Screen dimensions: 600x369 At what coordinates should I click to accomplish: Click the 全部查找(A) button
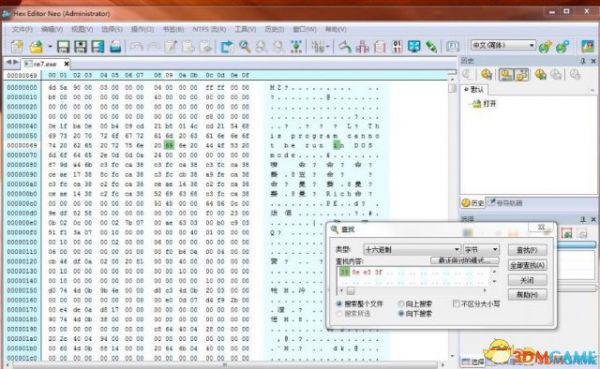tap(527, 265)
